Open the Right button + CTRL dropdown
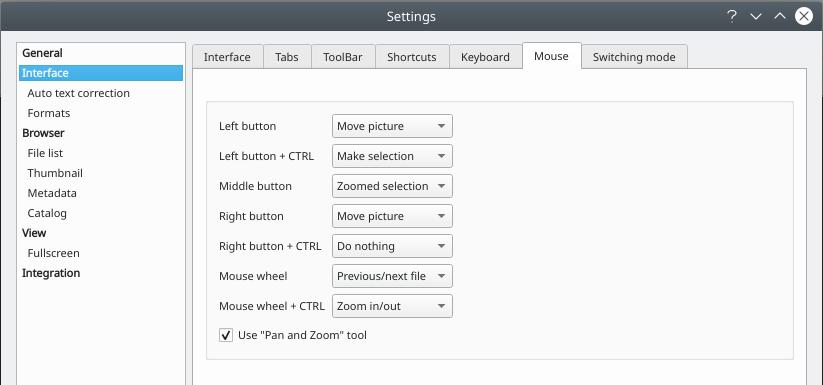The image size is (823, 385). [392, 246]
